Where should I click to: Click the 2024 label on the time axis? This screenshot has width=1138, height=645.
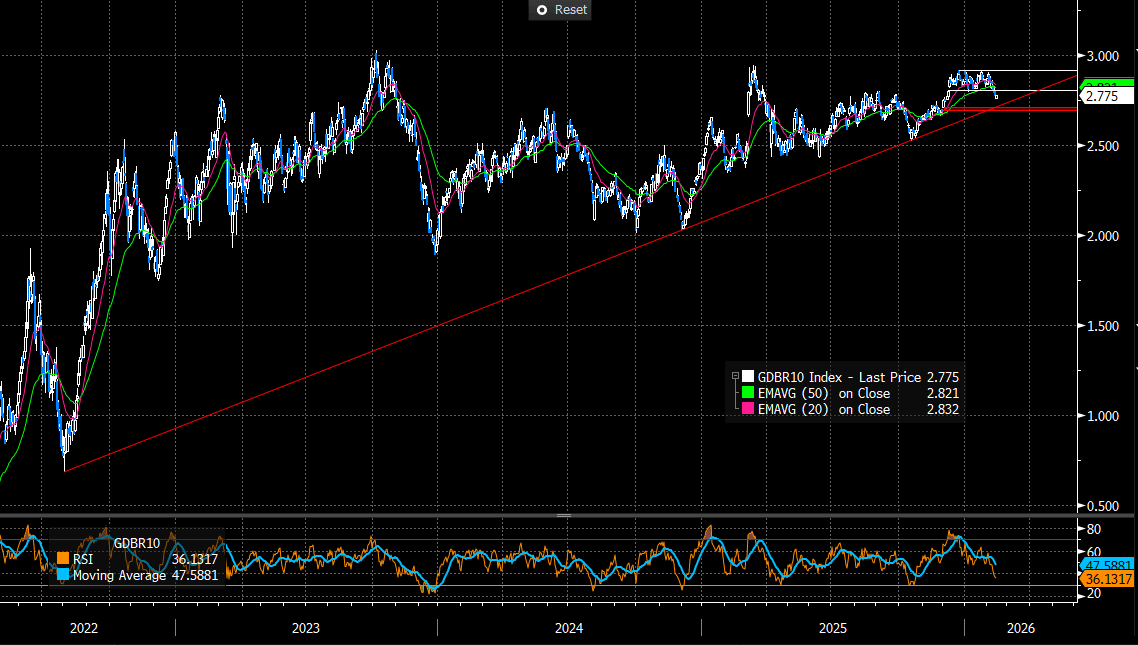(569, 628)
